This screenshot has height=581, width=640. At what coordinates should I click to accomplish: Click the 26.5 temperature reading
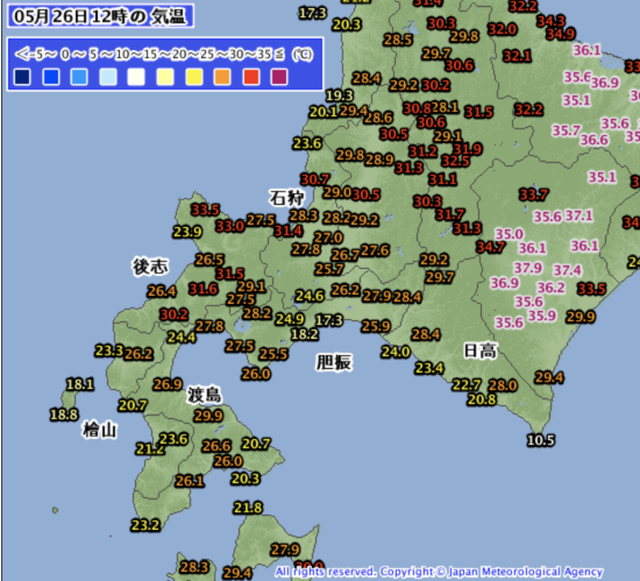pyautogui.click(x=209, y=260)
